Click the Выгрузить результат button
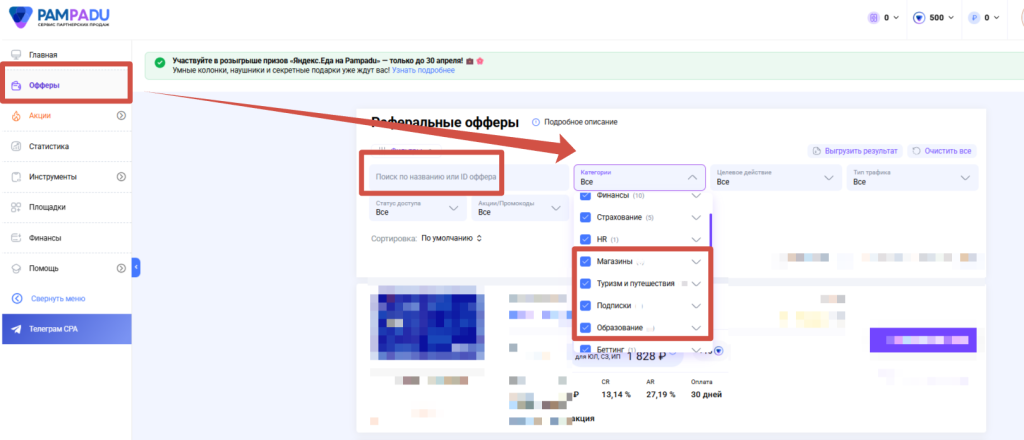This screenshot has width=1024, height=440. coord(856,151)
